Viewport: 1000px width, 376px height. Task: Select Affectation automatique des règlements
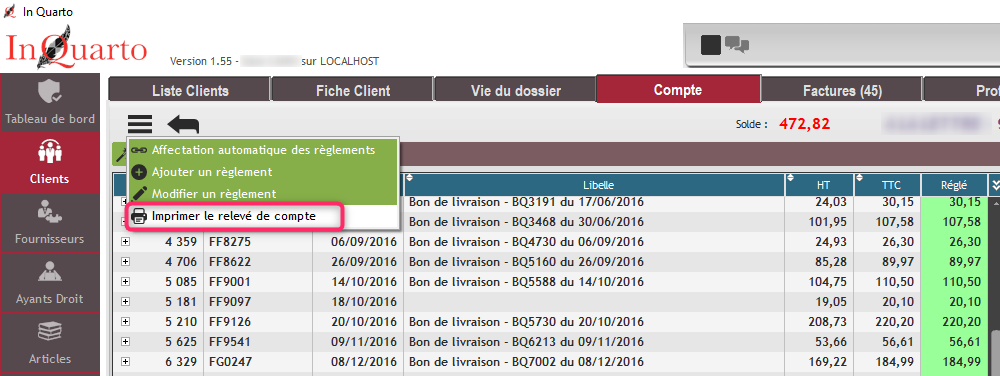[x=262, y=150]
